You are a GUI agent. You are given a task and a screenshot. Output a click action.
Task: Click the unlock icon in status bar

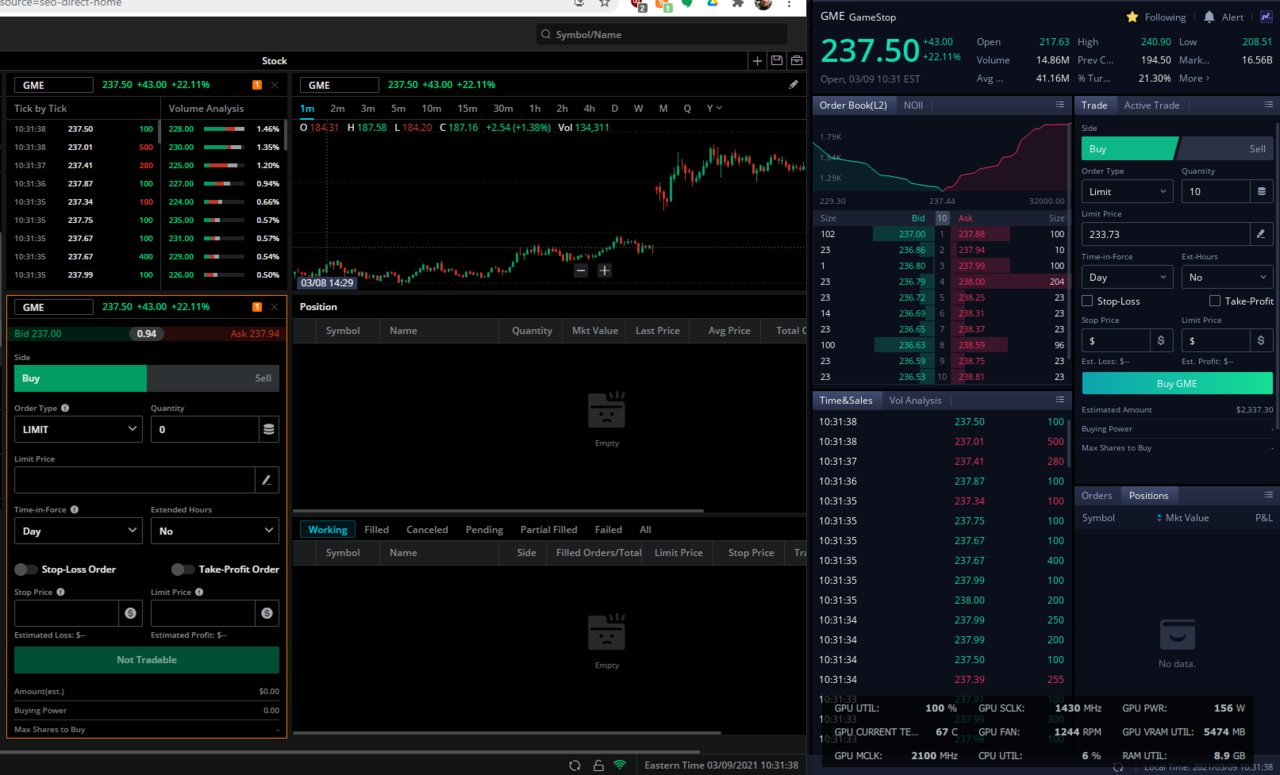pyautogui.click(x=598, y=765)
